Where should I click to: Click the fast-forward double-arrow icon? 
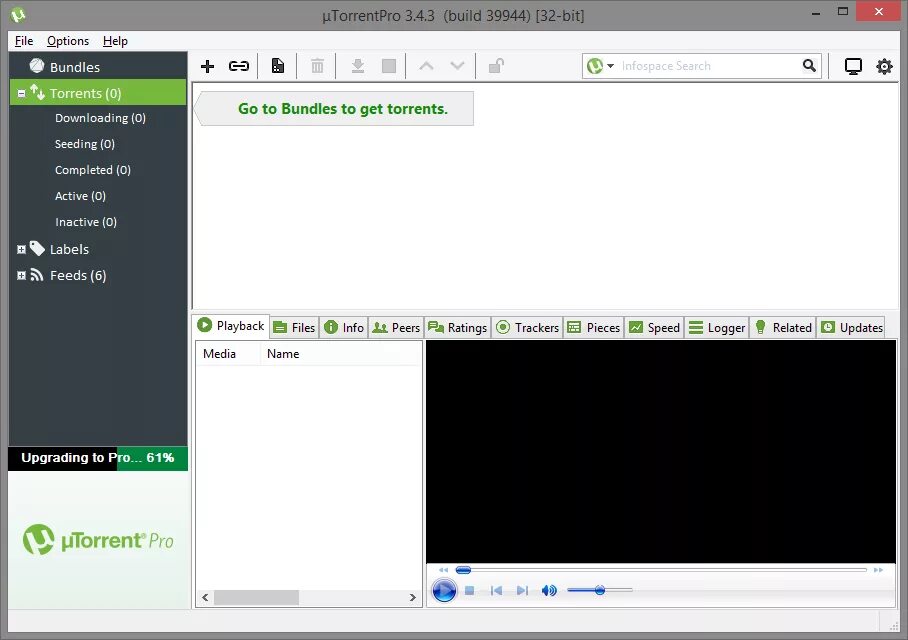pyautogui.click(x=878, y=570)
